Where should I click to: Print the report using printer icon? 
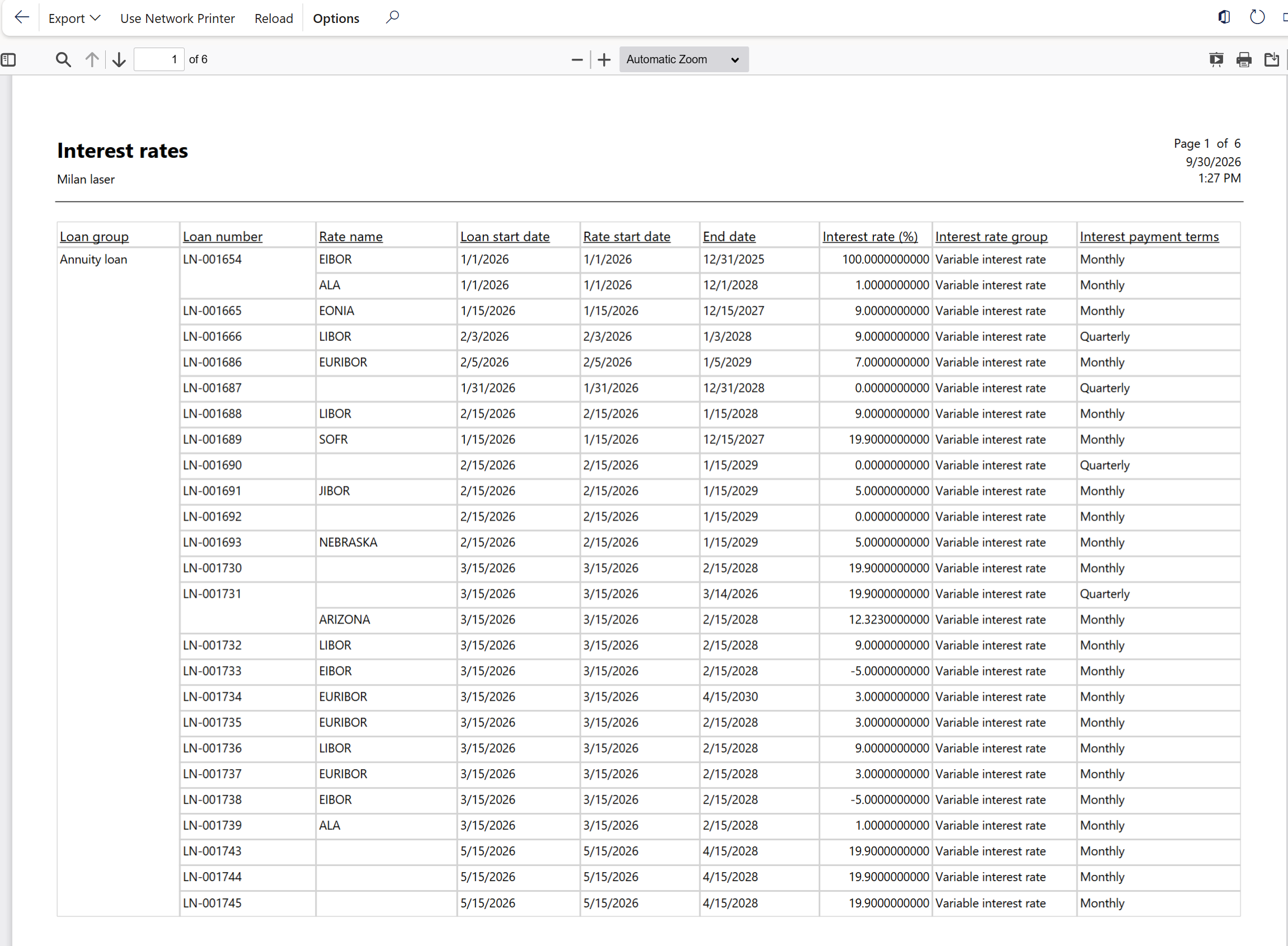point(1243,59)
